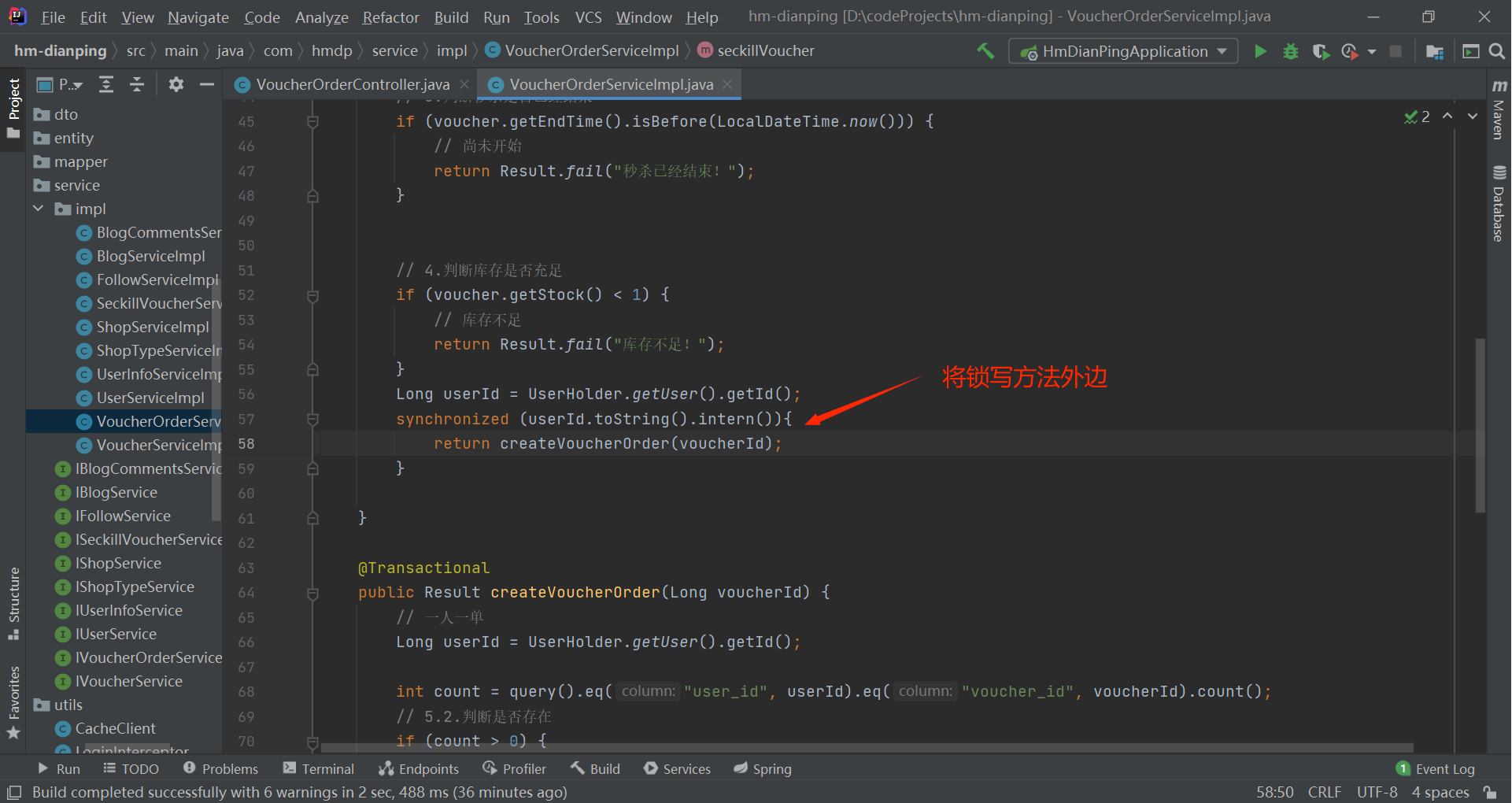Collapse the impl folder
The width and height of the screenshot is (1512, 803).
[x=39, y=209]
